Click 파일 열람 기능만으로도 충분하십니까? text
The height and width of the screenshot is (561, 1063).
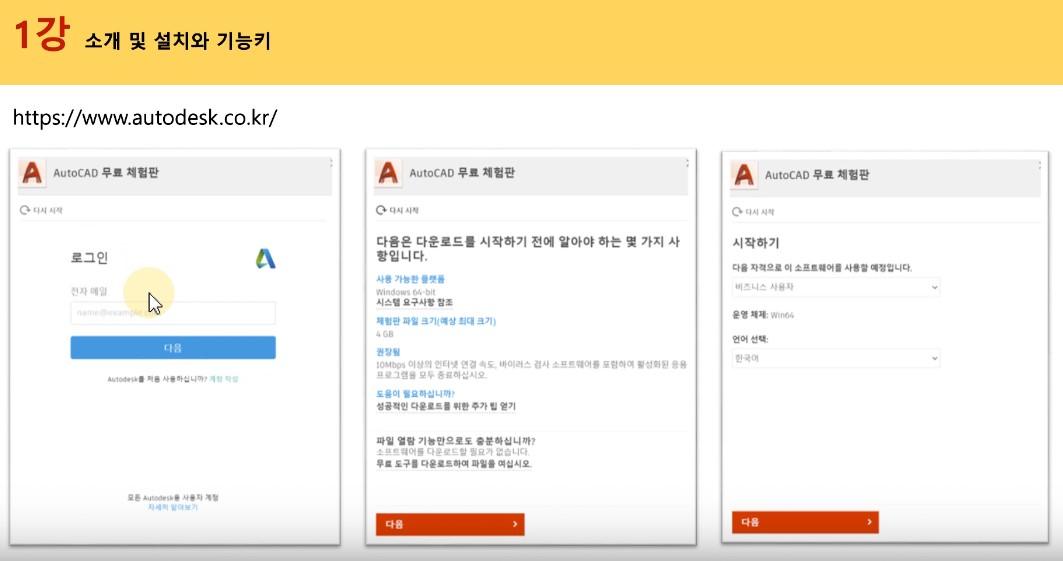(456, 441)
